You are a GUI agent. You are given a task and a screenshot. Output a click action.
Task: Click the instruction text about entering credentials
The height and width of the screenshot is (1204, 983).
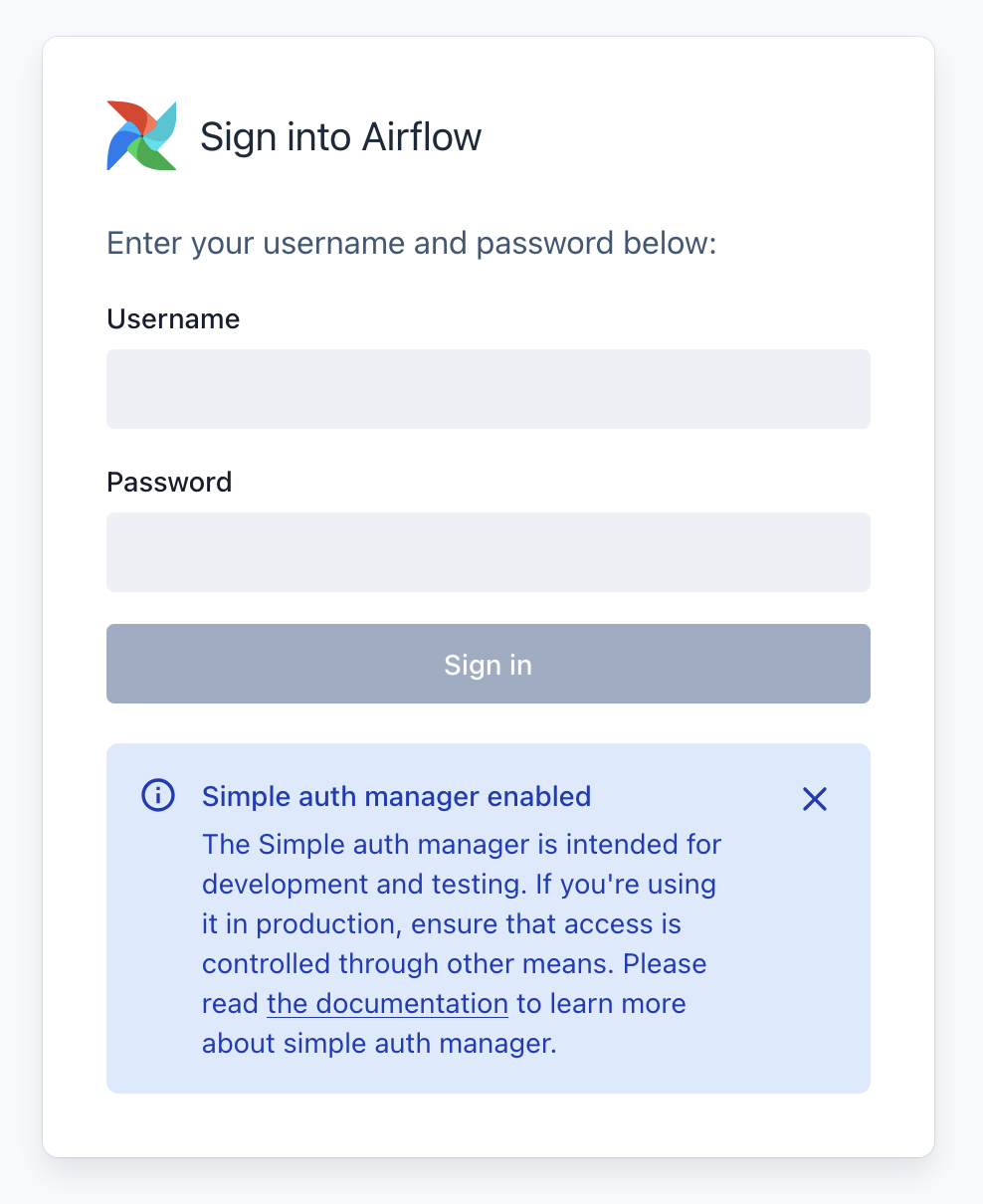coord(411,243)
